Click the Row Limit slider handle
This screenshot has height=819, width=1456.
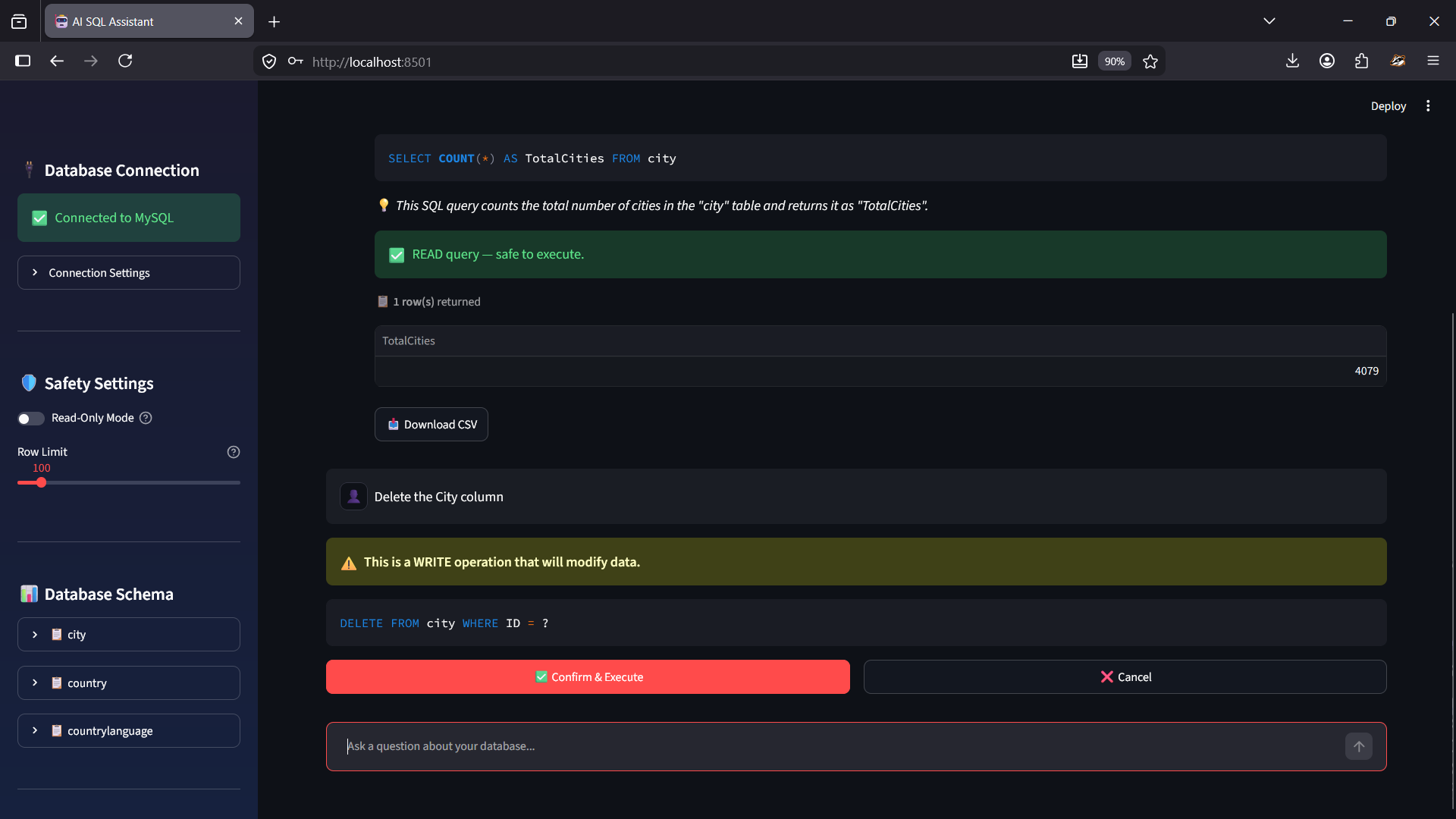pyautogui.click(x=41, y=482)
